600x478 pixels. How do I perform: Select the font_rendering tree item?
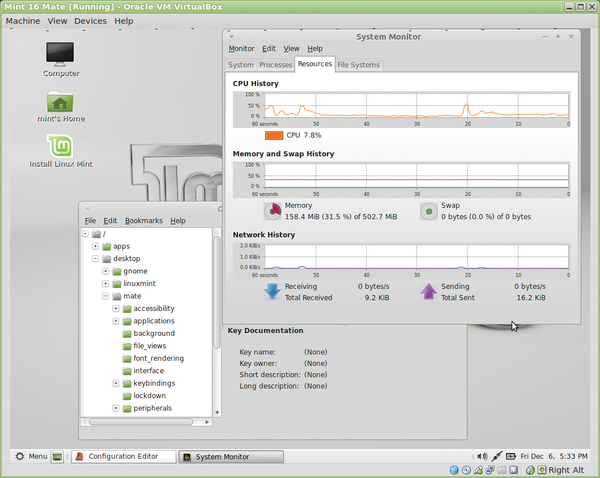(x=153, y=358)
